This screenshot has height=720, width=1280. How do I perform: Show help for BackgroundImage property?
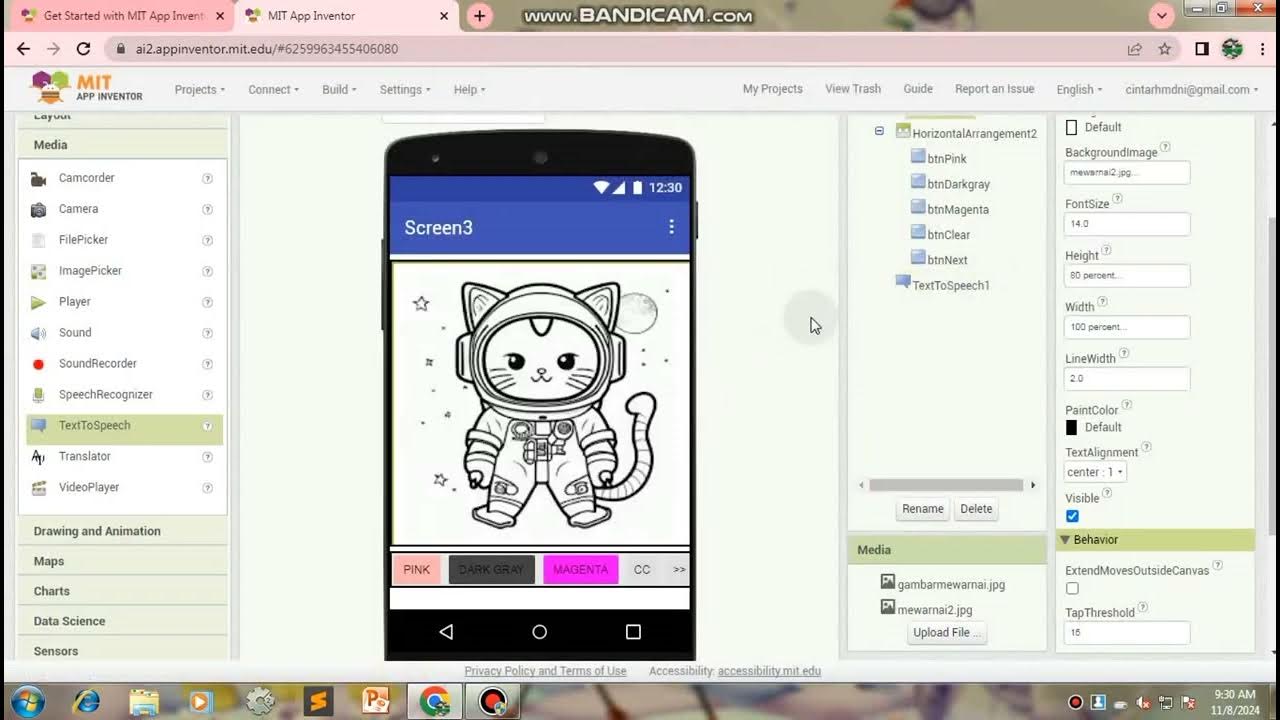[x=1165, y=148]
